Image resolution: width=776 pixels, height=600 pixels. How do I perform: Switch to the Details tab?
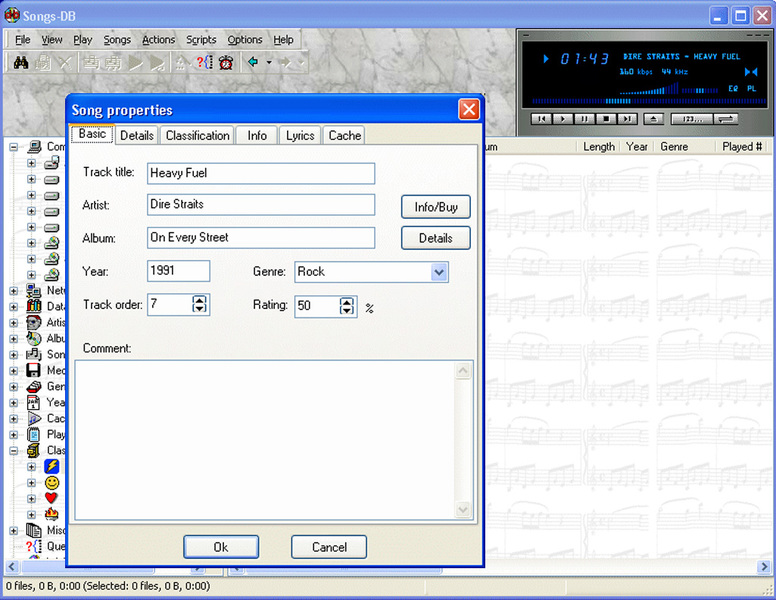[x=137, y=135]
